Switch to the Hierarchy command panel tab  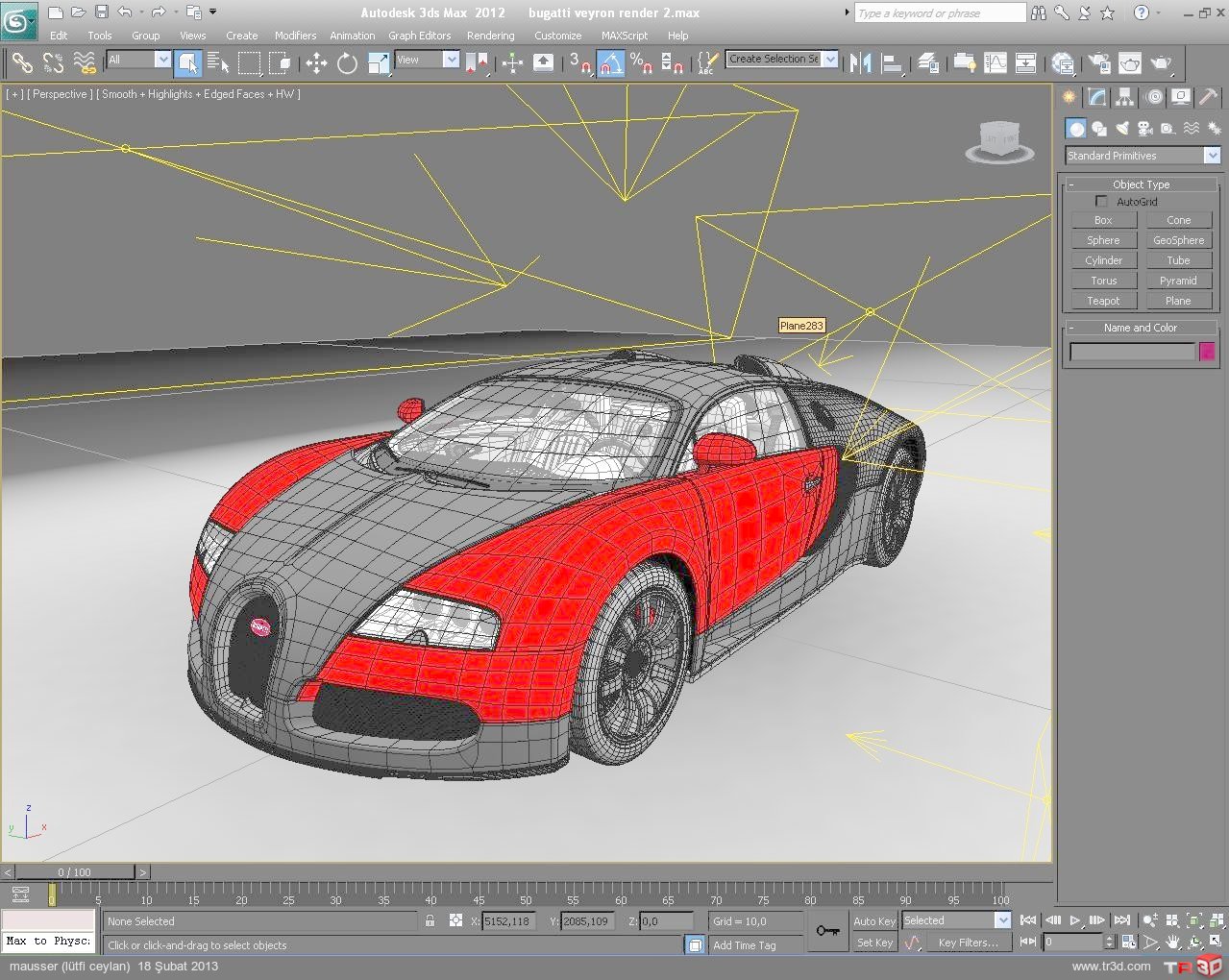1124,98
